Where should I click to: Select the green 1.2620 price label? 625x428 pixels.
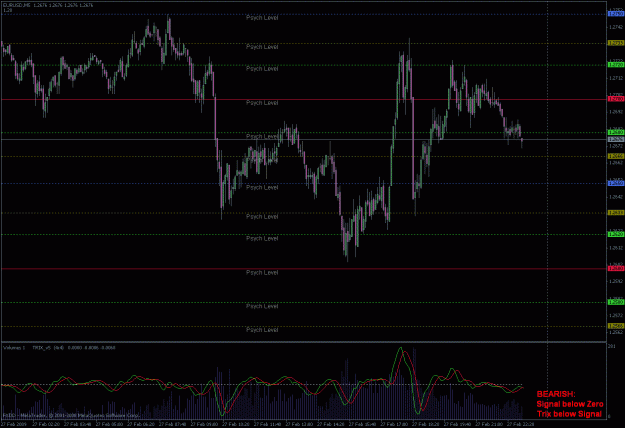coord(616,234)
